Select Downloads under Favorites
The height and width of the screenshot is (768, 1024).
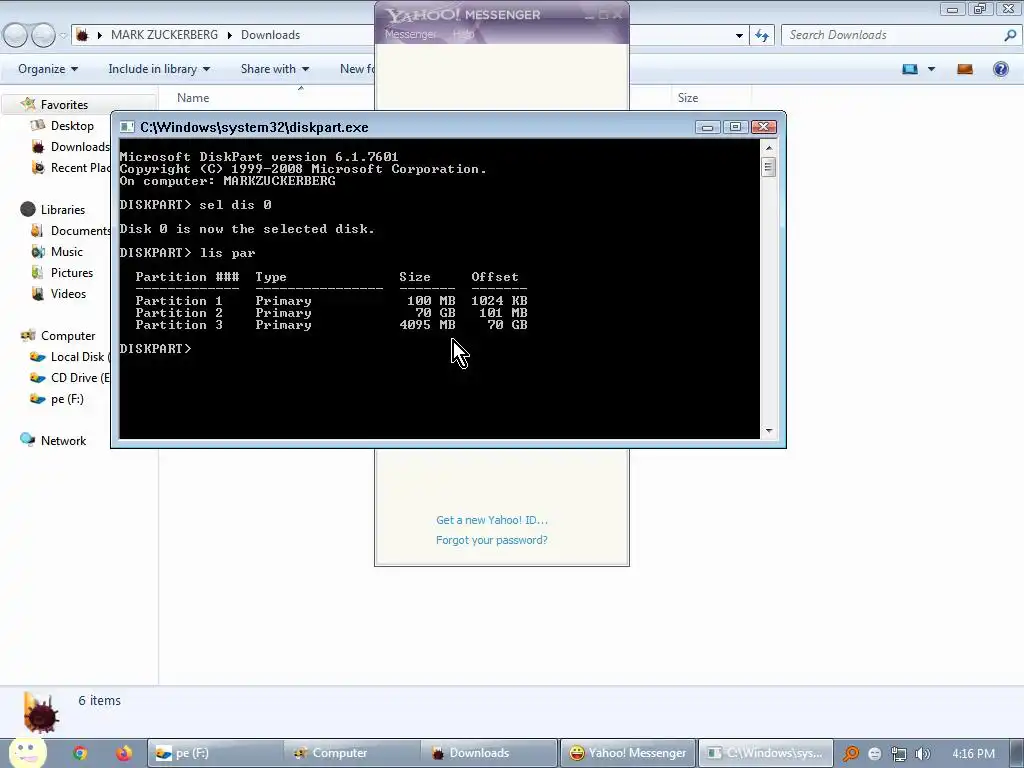coord(80,147)
